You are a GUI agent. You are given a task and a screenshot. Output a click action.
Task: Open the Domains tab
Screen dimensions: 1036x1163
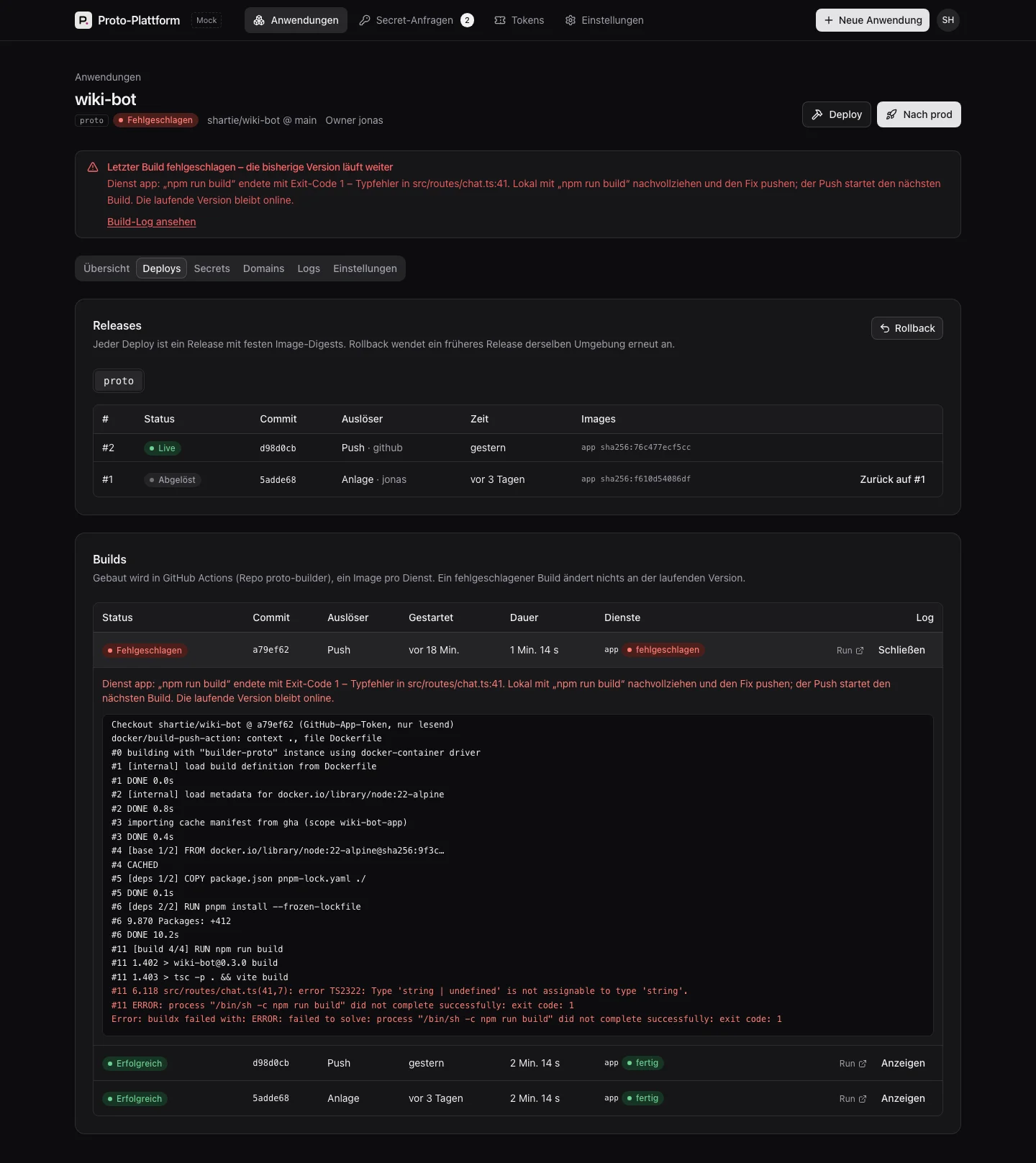tap(263, 268)
